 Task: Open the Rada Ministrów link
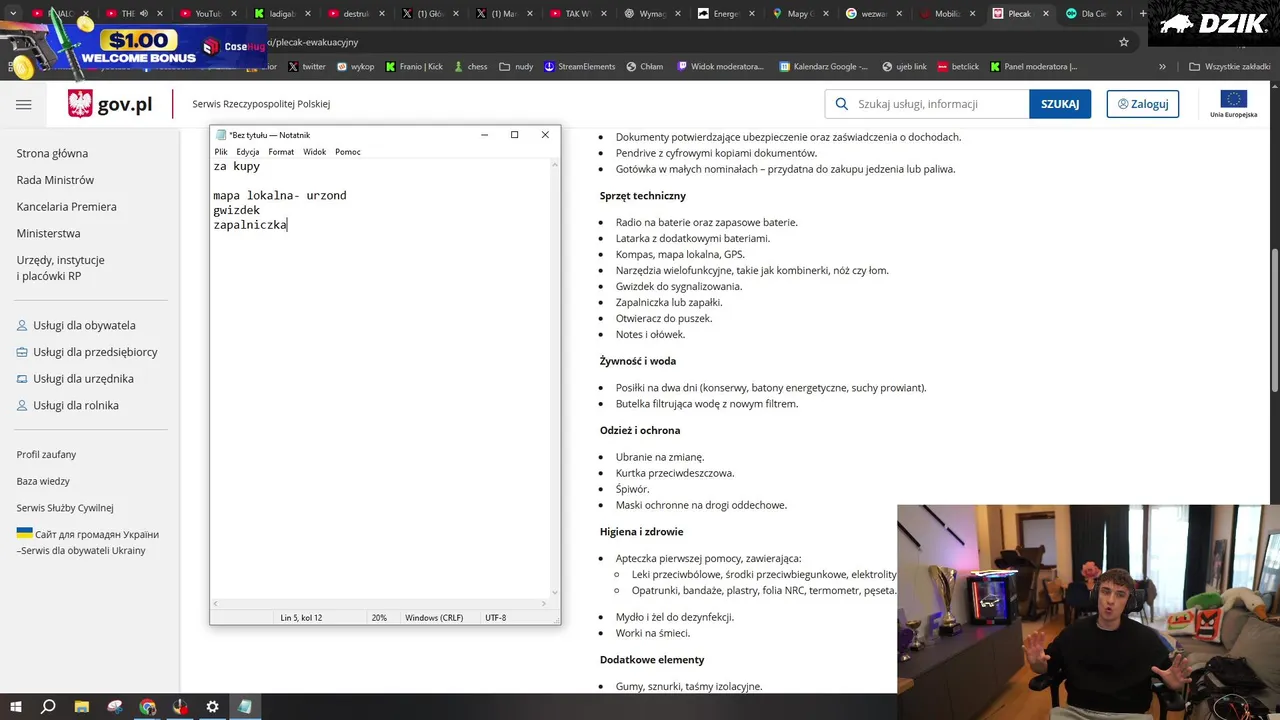pos(55,180)
